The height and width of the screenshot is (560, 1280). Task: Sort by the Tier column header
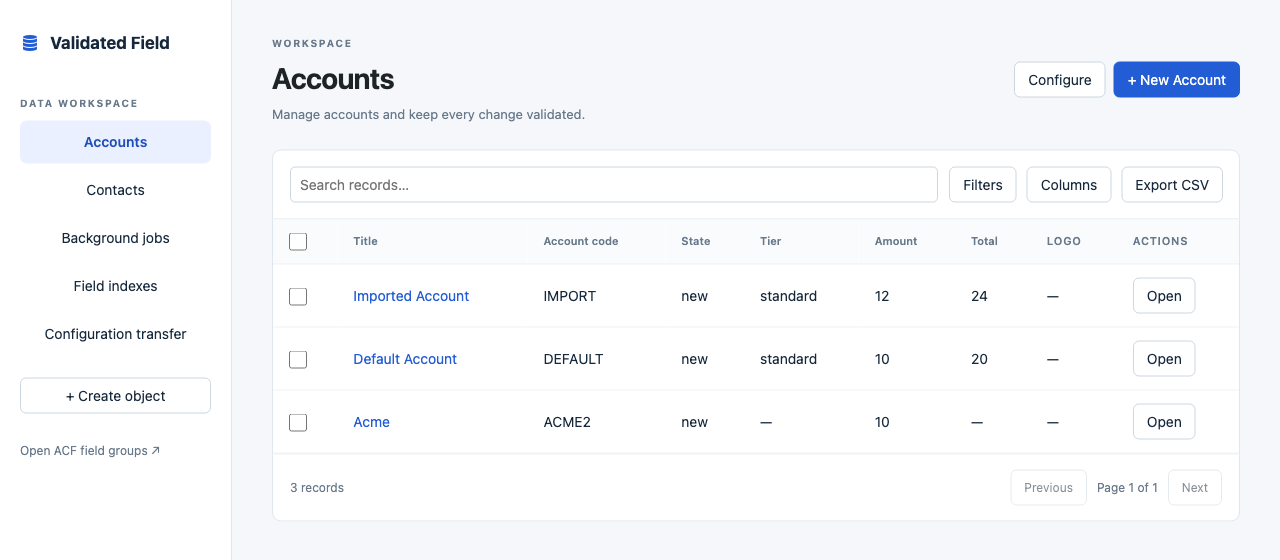pyautogui.click(x=770, y=241)
